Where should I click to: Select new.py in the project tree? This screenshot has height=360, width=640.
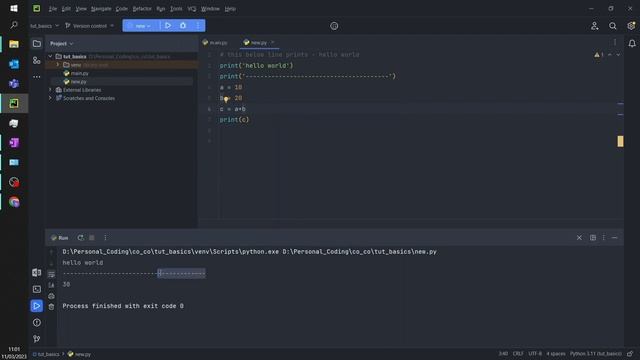click(x=79, y=82)
